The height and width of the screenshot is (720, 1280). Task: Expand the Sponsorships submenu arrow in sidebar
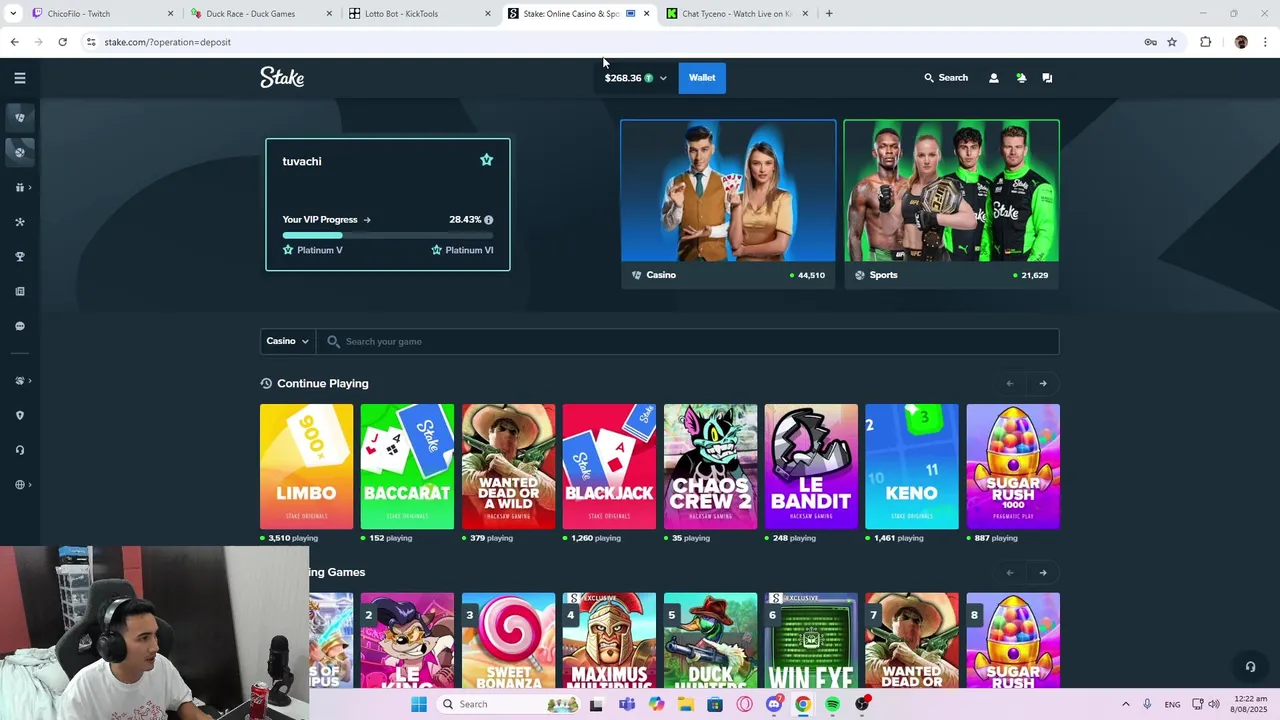point(30,381)
